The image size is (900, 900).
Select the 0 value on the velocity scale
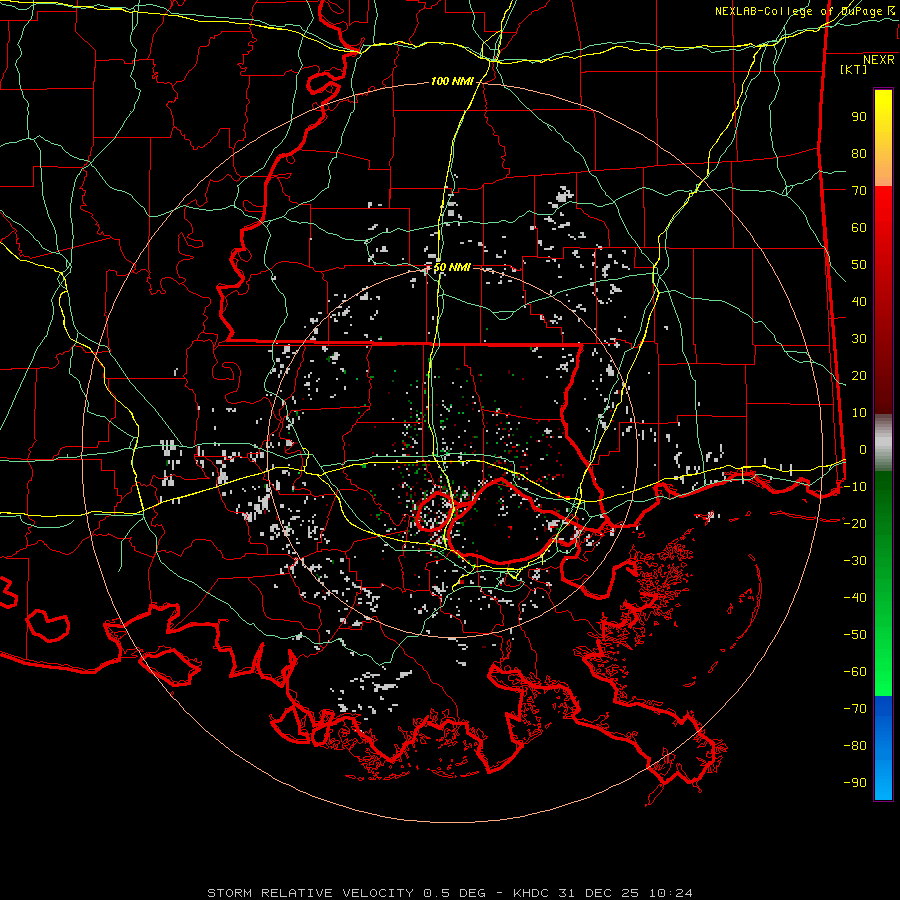pos(863,449)
